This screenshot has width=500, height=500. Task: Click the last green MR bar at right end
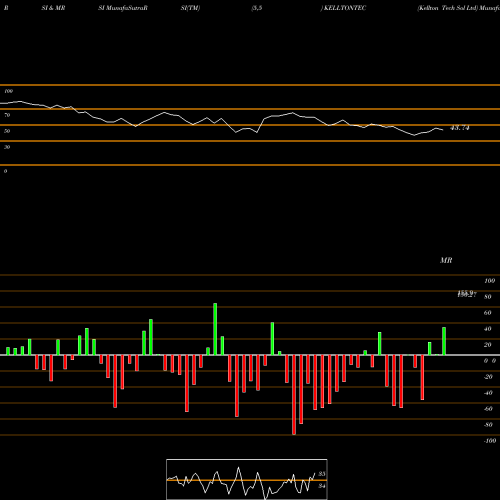(444, 341)
